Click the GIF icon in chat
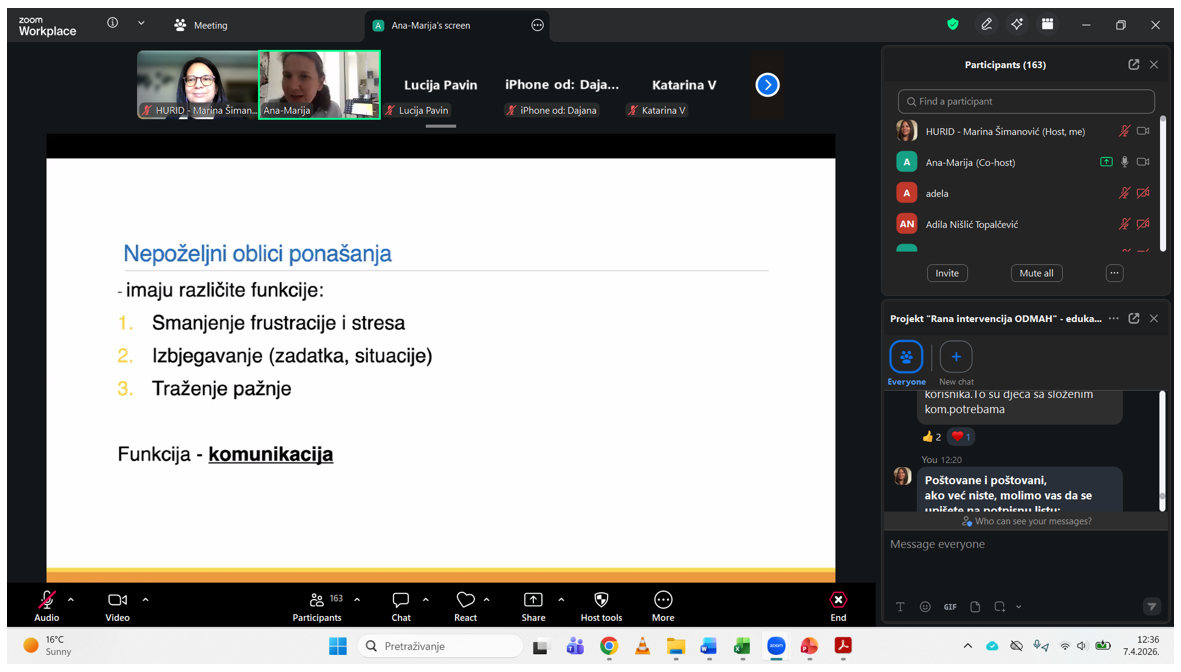The height and width of the screenshot is (672, 1181). pos(950,607)
